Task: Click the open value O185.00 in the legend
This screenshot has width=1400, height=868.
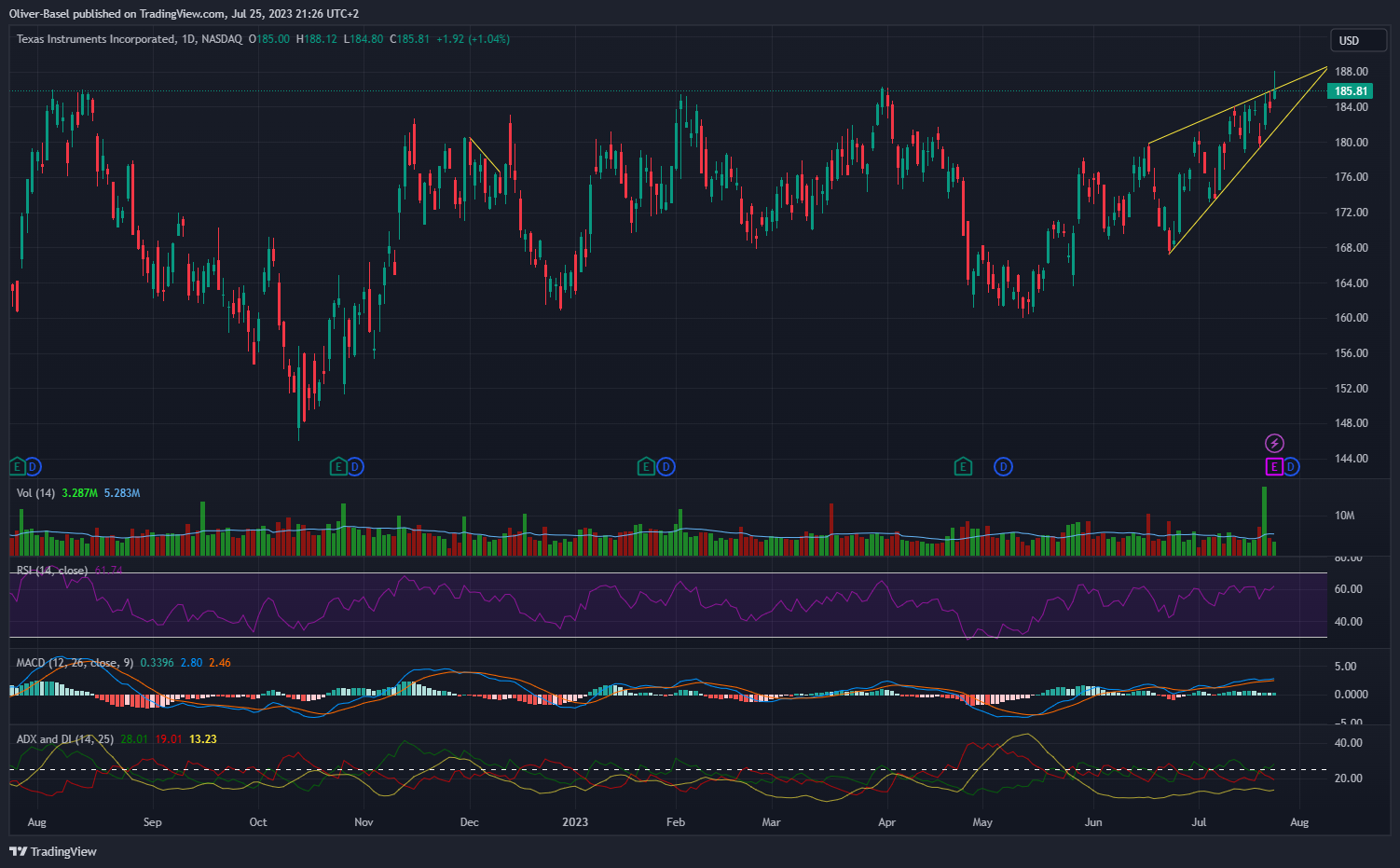Action: coord(269,39)
